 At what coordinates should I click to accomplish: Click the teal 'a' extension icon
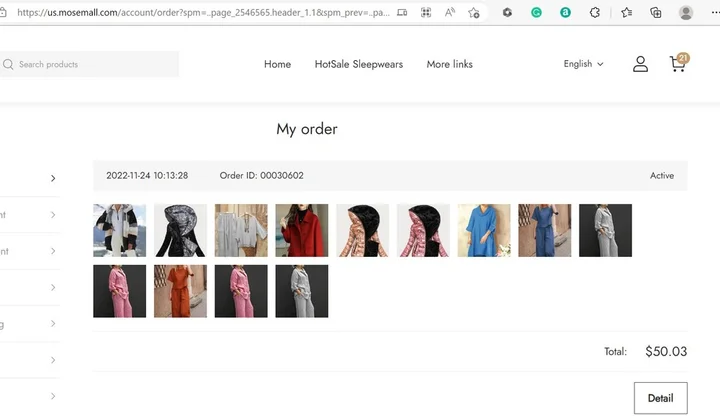coord(565,12)
